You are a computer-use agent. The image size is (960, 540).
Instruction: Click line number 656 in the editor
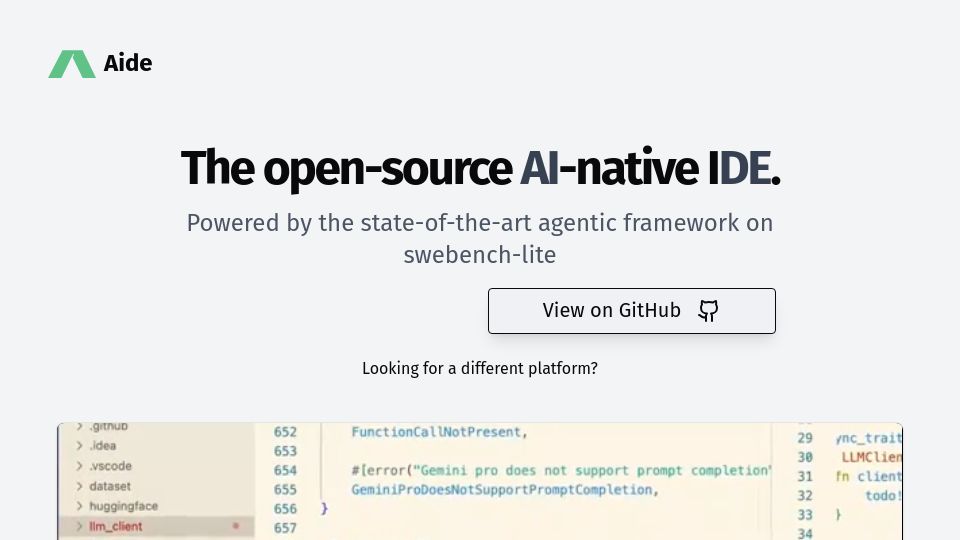[x=285, y=509]
